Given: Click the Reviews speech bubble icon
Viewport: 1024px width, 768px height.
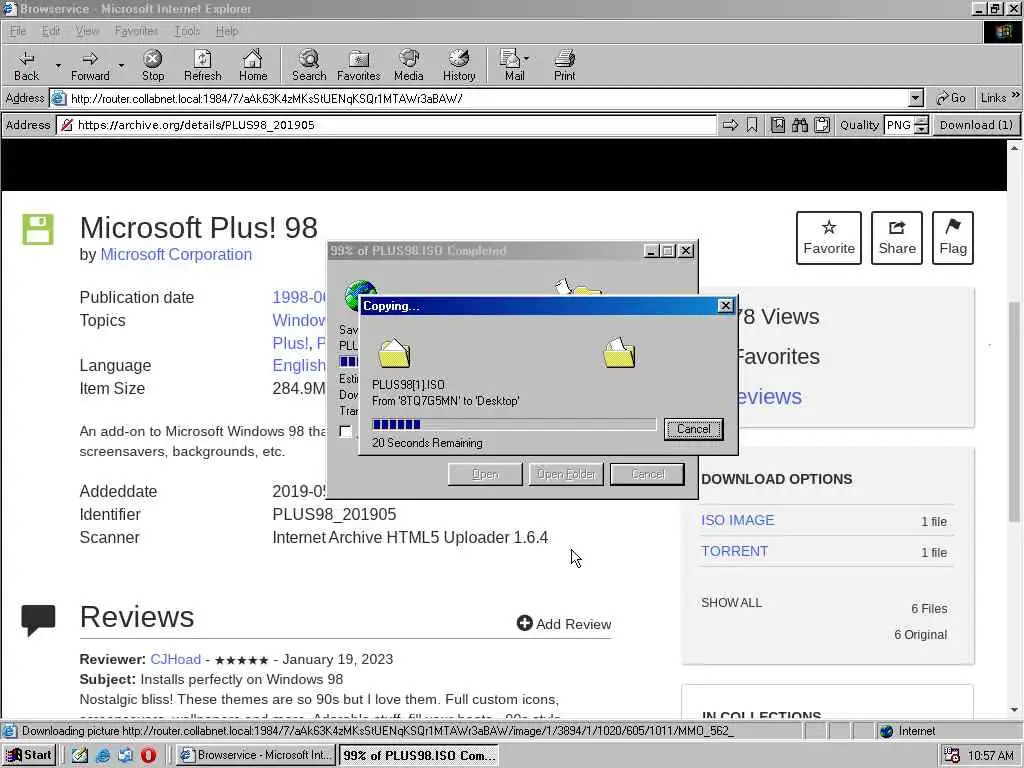Looking at the screenshot, I should [38, 620].
